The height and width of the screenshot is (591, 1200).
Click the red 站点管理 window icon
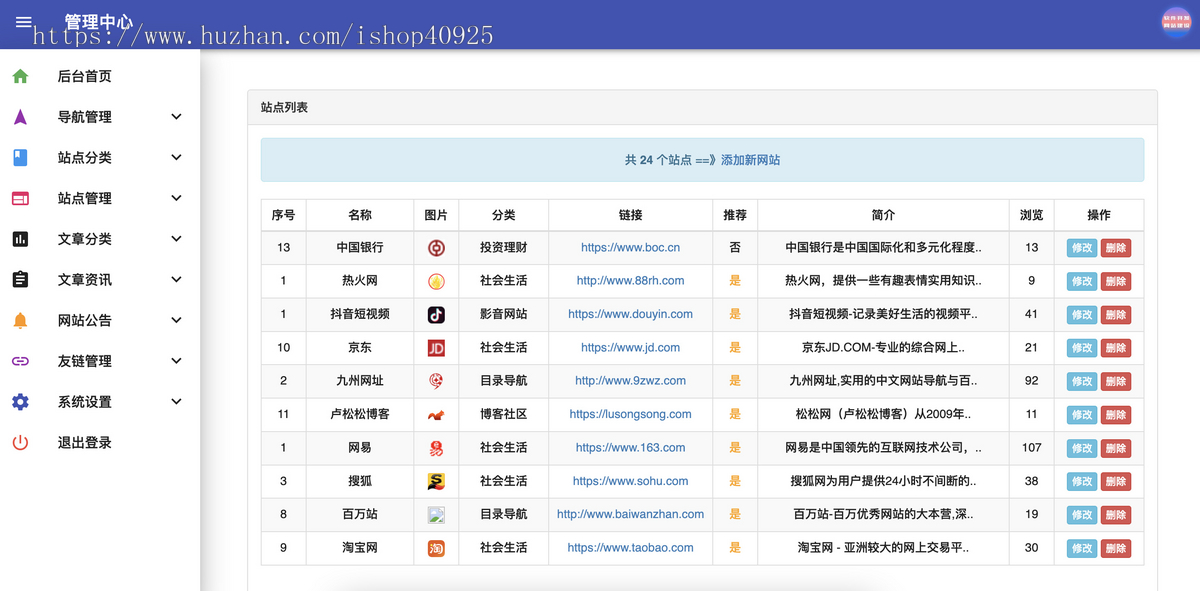click(x=20, y=198)
